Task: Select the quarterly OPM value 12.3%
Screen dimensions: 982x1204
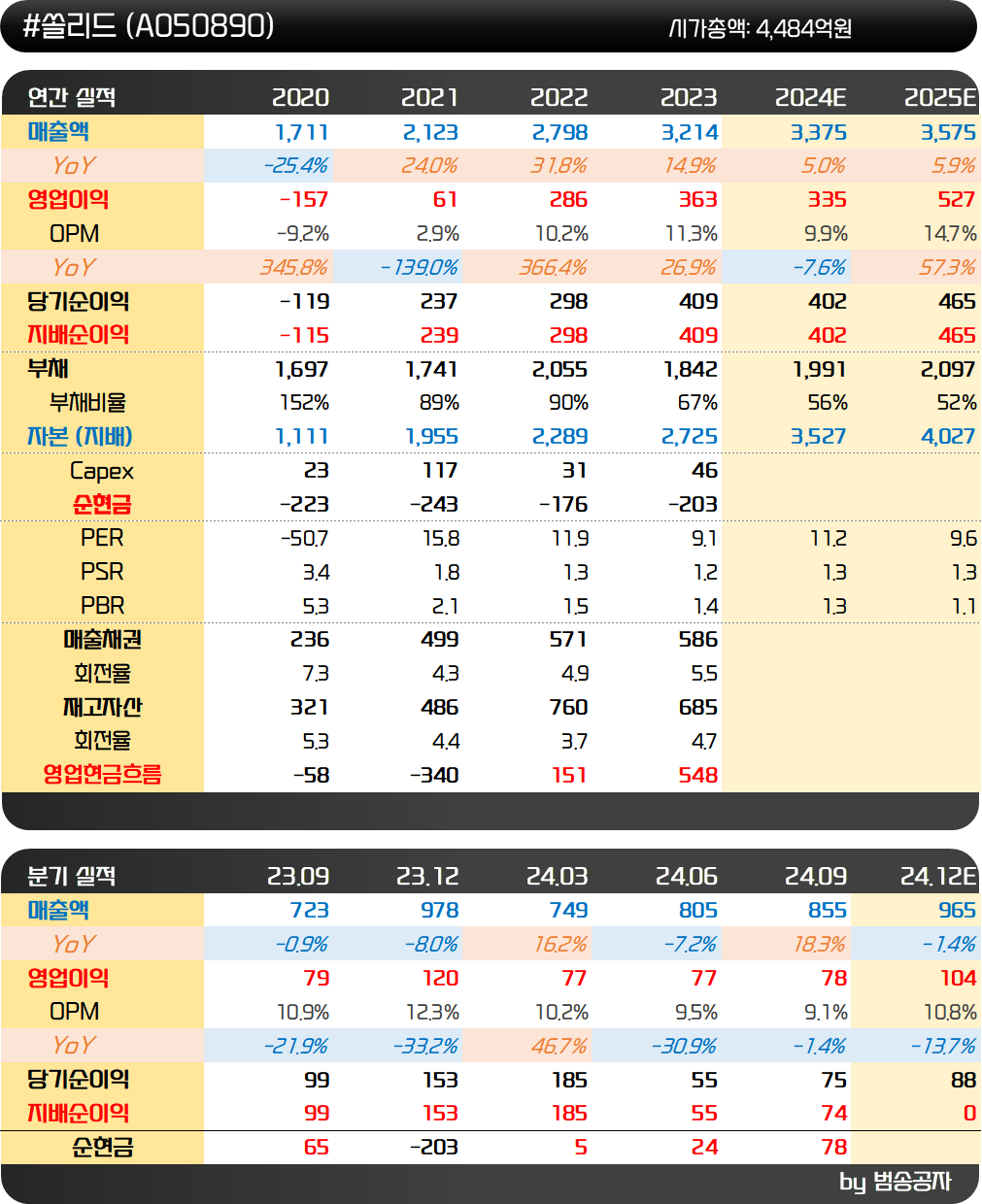Action: pos(432,1012)
